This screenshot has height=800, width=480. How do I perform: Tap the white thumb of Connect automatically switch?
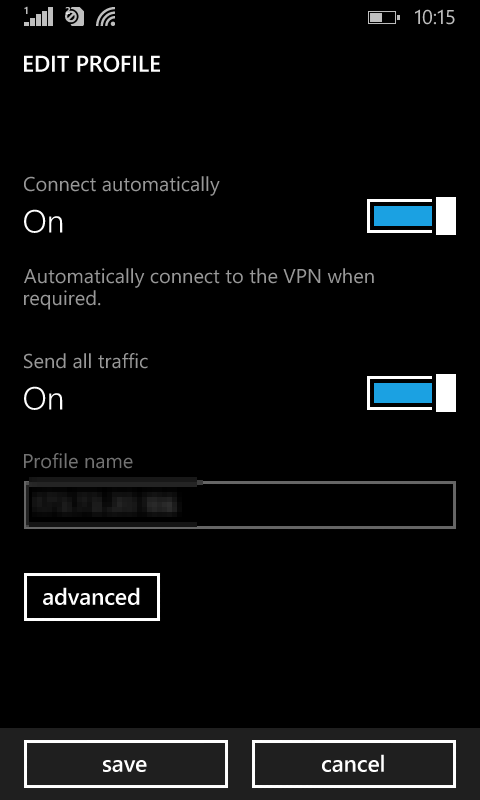446,216
